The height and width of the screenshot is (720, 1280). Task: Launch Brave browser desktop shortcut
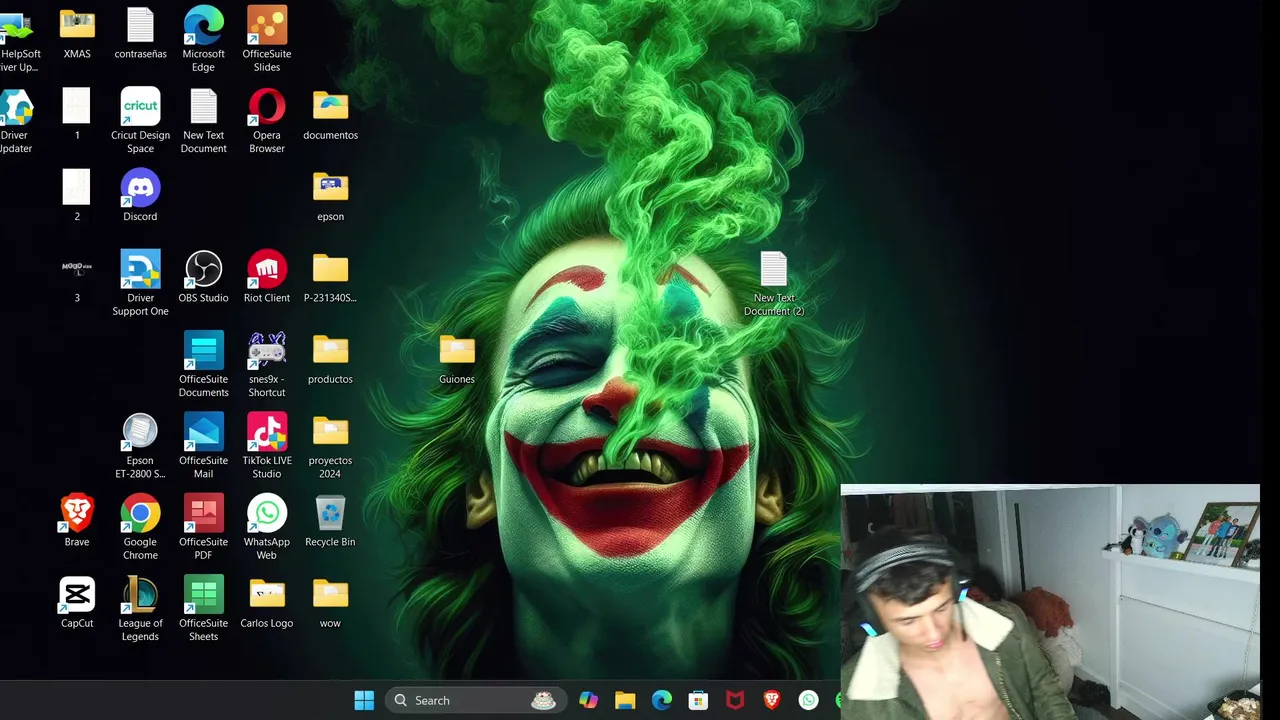[77, 521]
